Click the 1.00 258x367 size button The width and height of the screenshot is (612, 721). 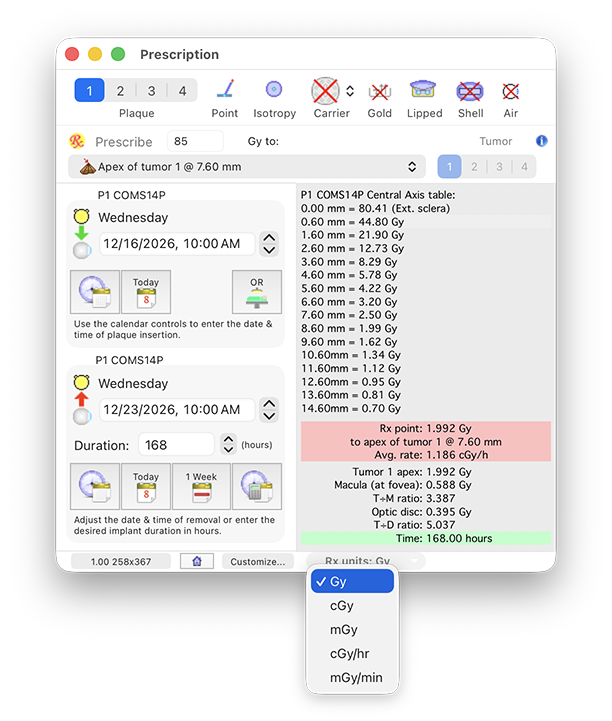tap(121, 561)
